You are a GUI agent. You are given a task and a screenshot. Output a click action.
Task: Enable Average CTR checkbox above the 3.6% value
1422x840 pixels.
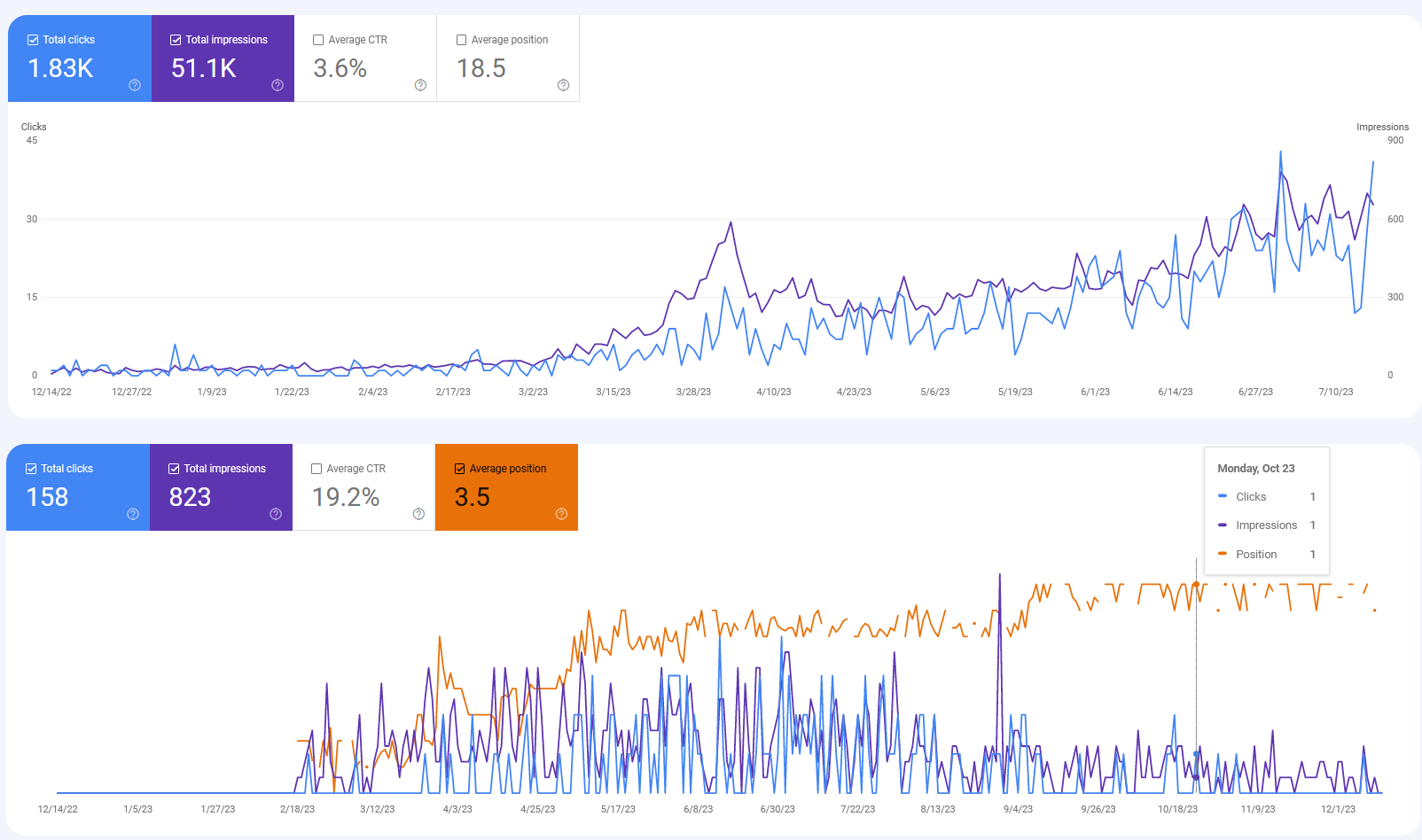tap(318, 40)
